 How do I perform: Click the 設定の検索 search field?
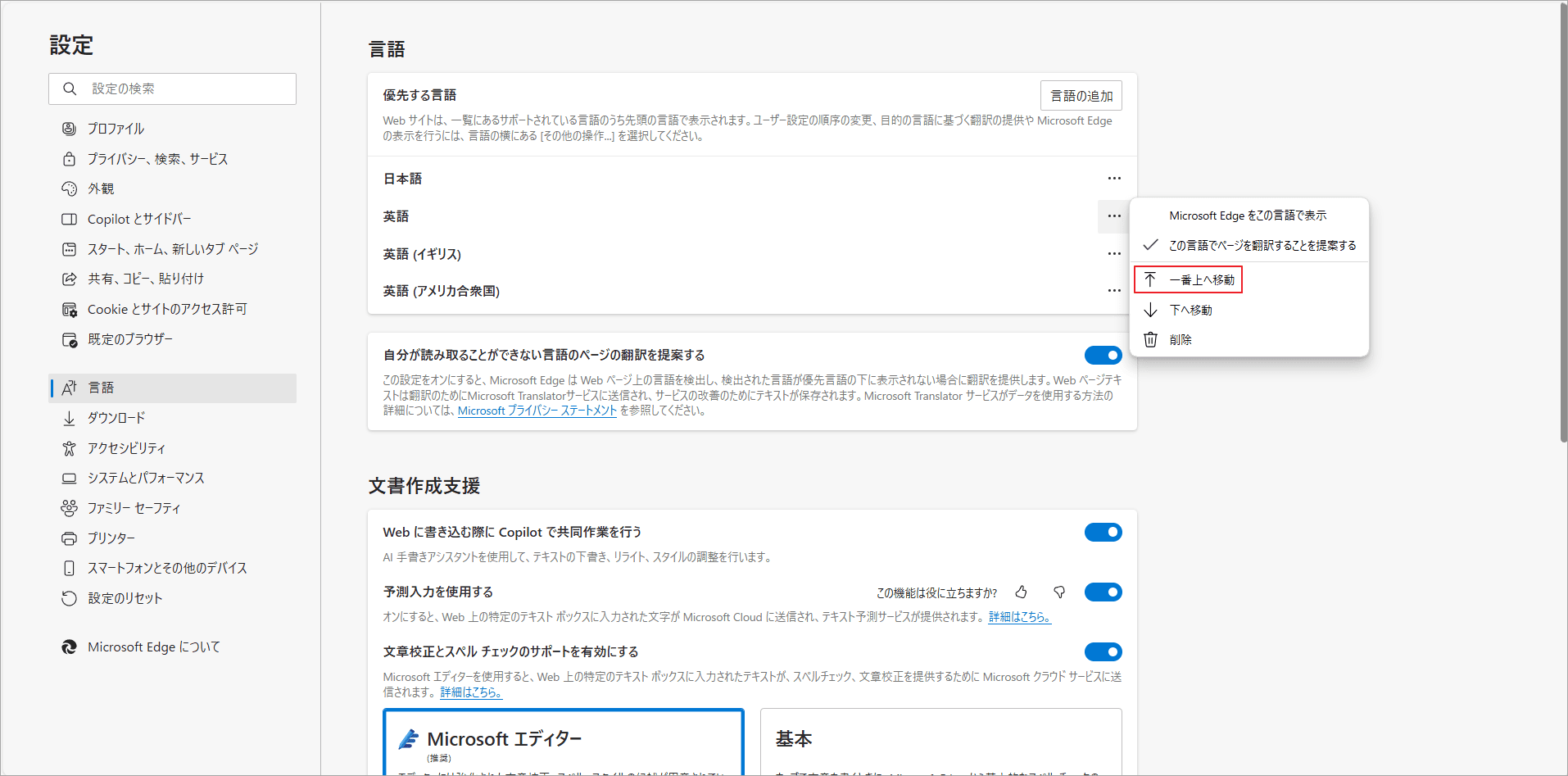pyautogui.click(x=173, y=88)
